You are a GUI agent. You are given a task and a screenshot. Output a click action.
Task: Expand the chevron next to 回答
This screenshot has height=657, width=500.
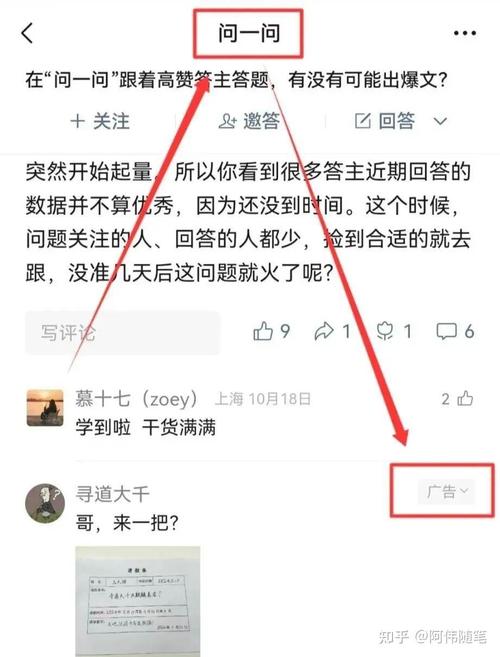(x=440, y=122)
